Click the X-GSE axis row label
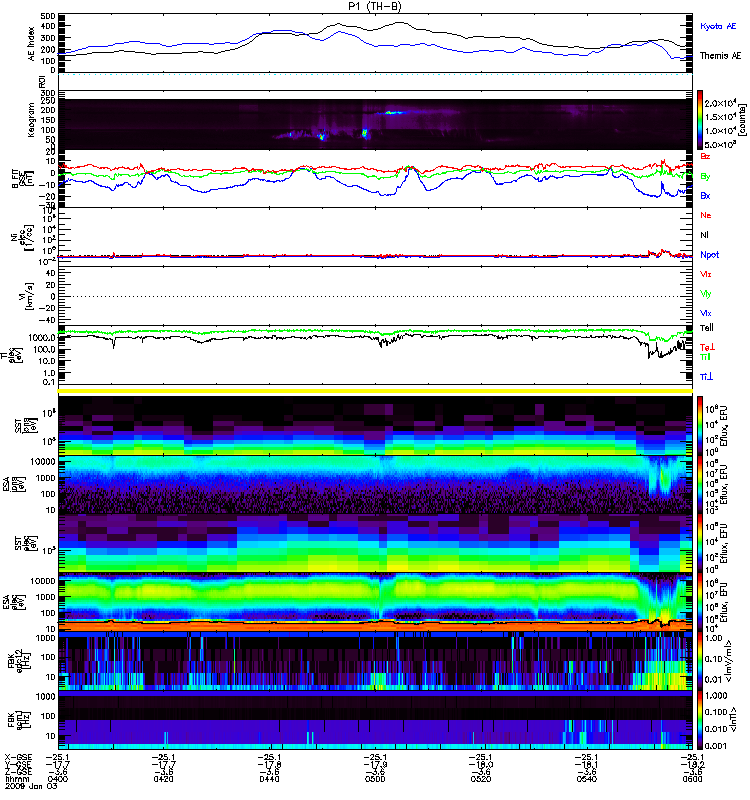The image size is (750, 800). point(18,757)
